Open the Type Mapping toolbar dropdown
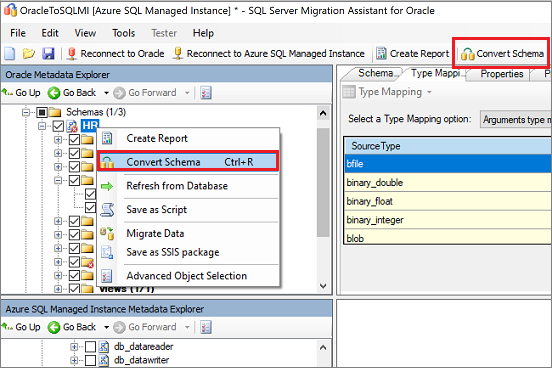The height and width of the screenshot is (368, 552). click(429, 92)
